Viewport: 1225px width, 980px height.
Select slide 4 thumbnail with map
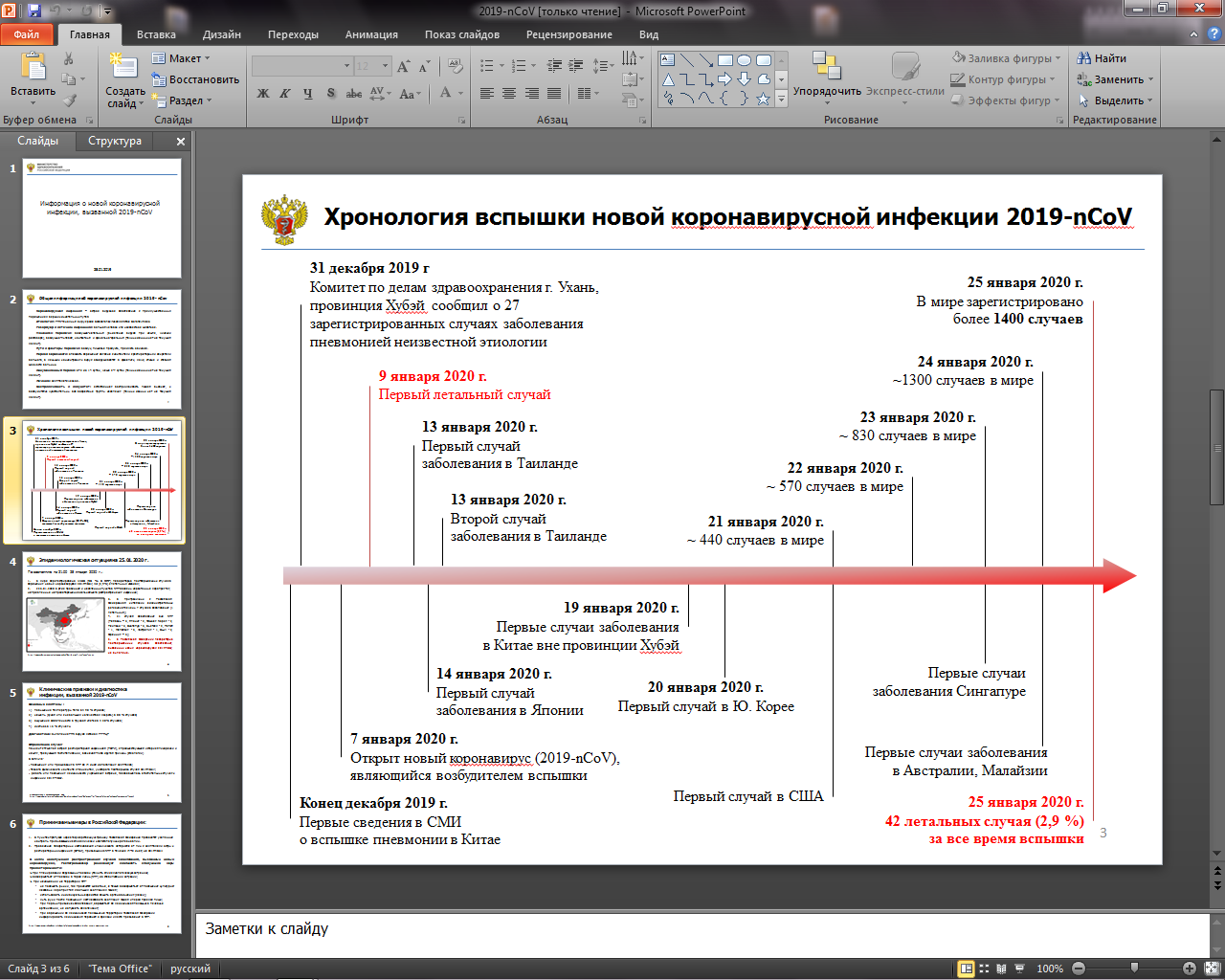point(101,612)
